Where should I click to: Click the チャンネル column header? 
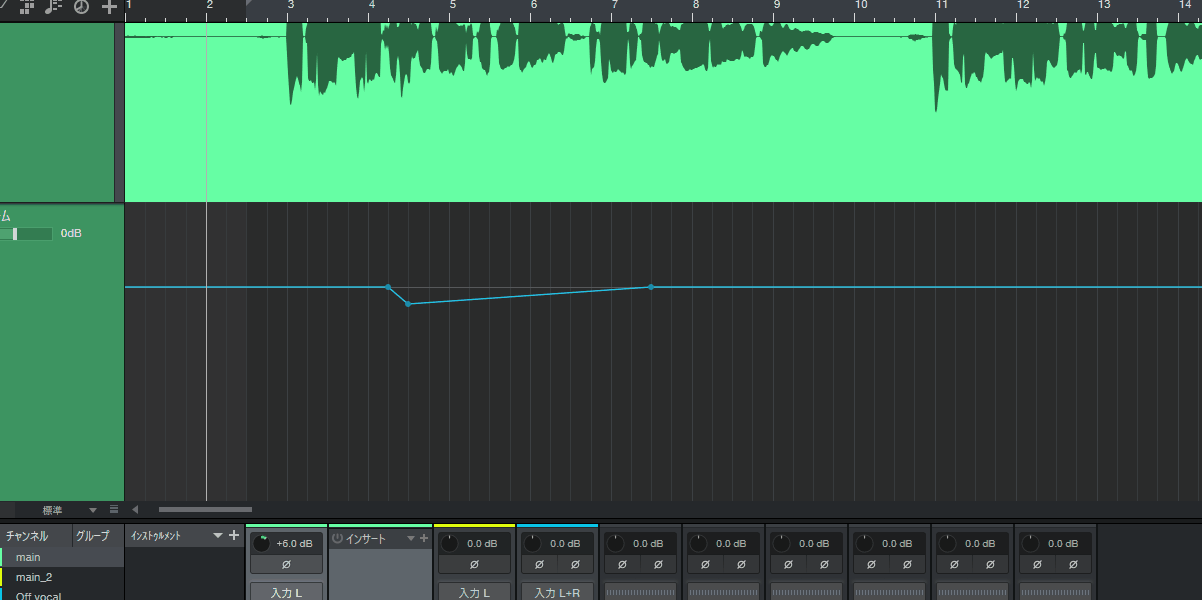tap(28, 536)
